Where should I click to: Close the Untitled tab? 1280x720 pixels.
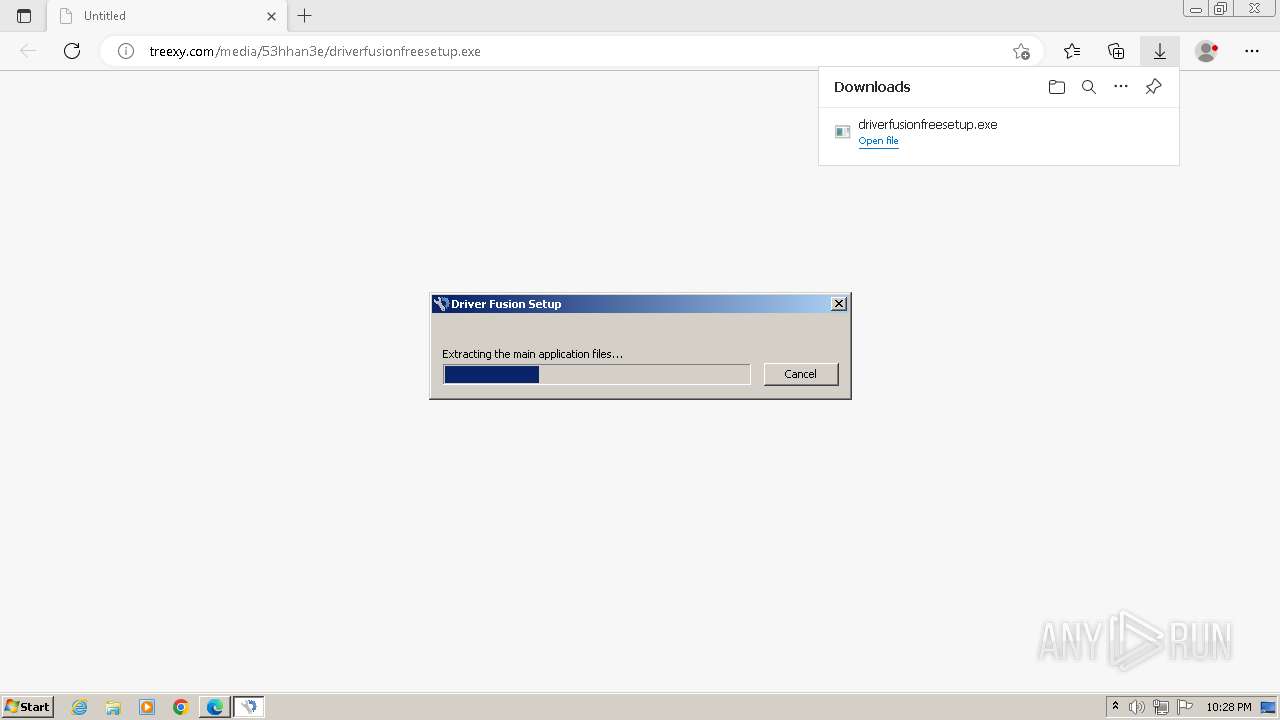(271, 16)
